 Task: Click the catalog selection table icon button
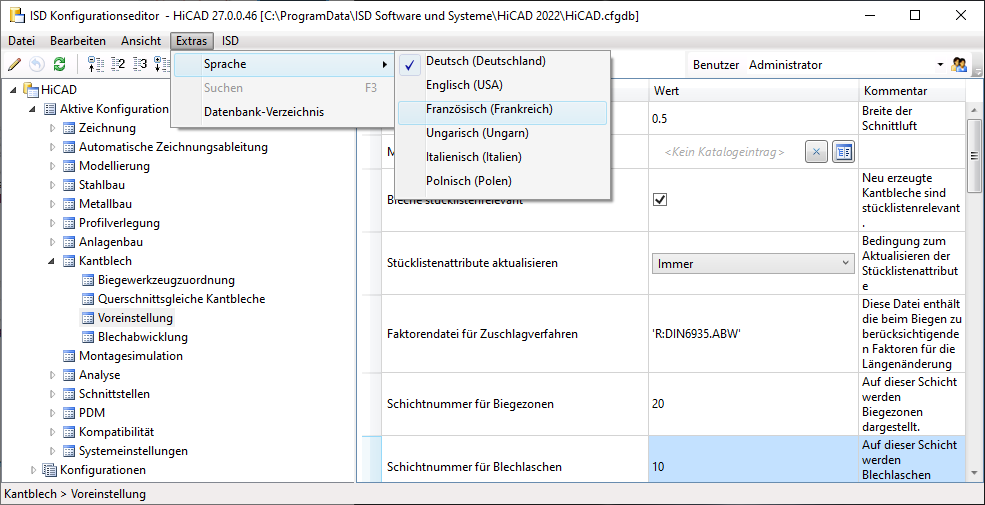(844, 151)
